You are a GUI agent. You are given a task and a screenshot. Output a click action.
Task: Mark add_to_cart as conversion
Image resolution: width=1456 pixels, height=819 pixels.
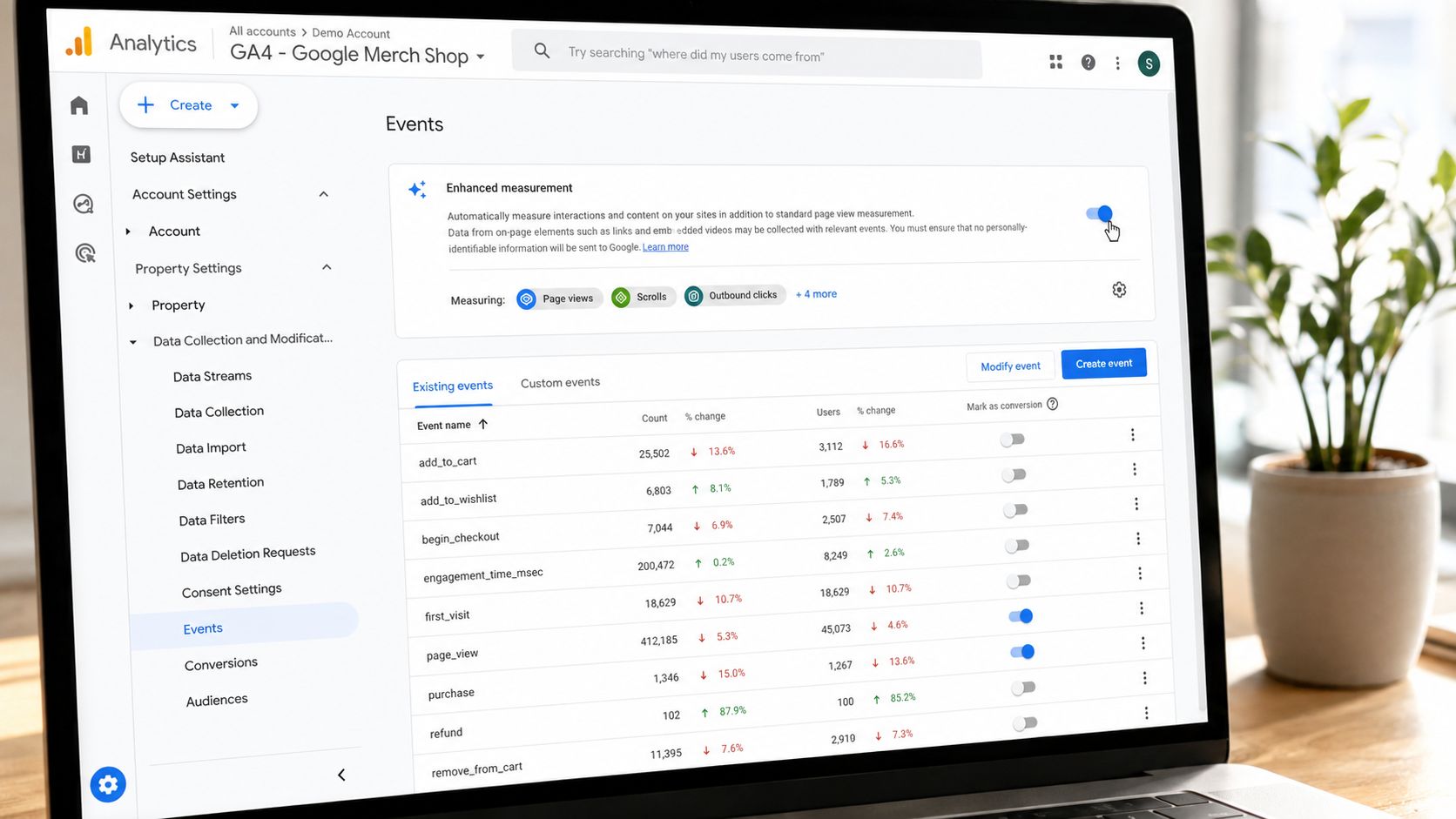pyautogui.click(x=1013, y=440)
